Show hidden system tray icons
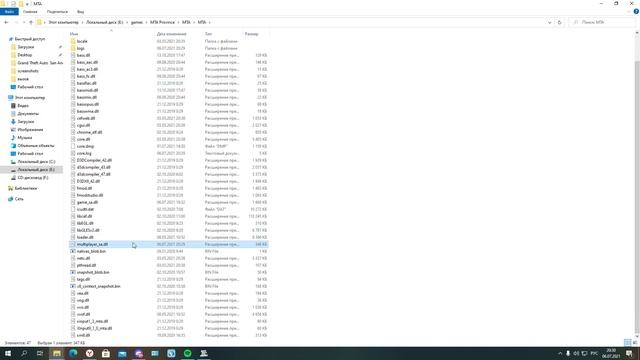Screen dimensions: 640x360 (560, 353)
